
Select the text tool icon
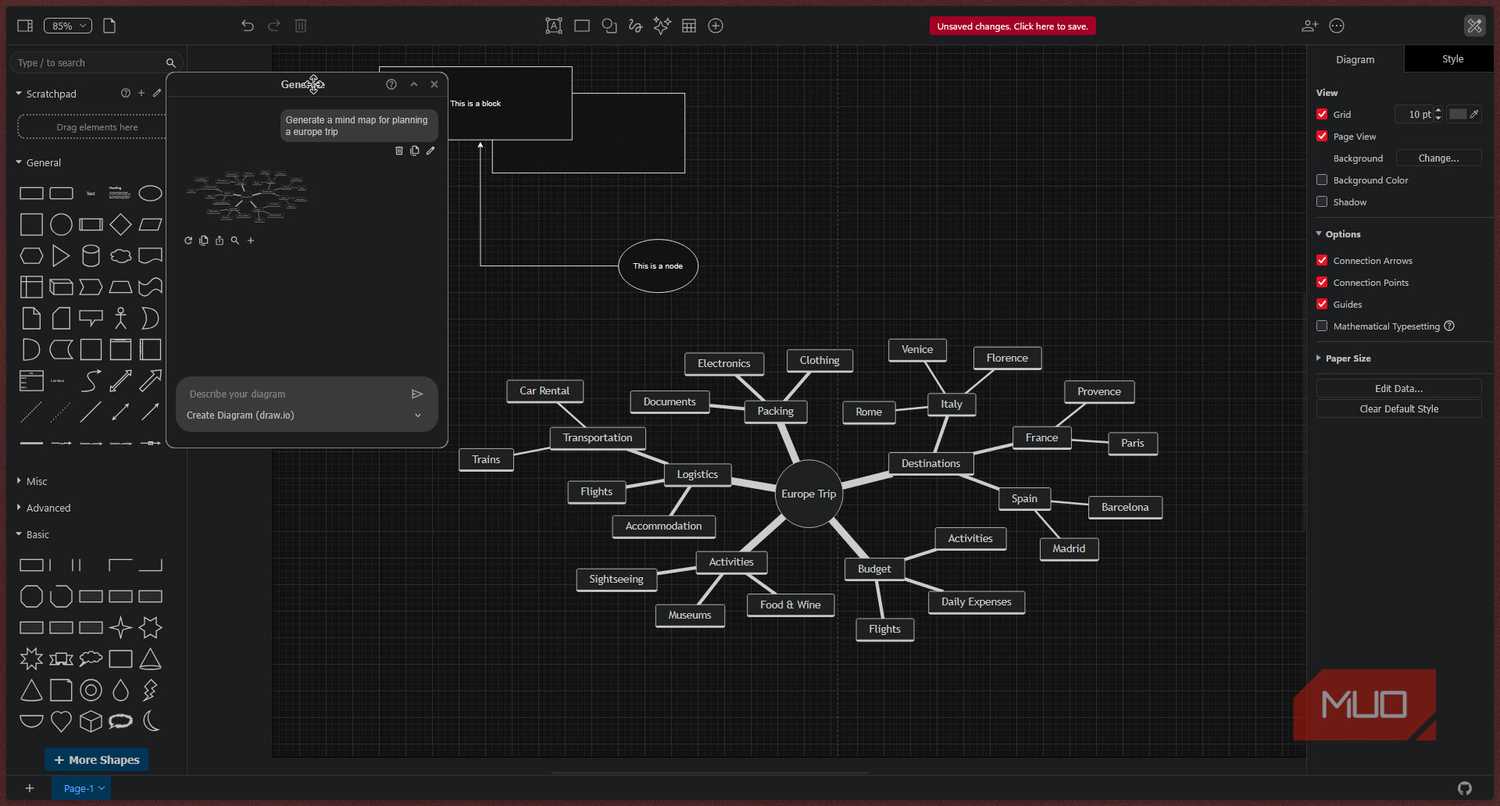pyautogui.click(x=554, y=26)
